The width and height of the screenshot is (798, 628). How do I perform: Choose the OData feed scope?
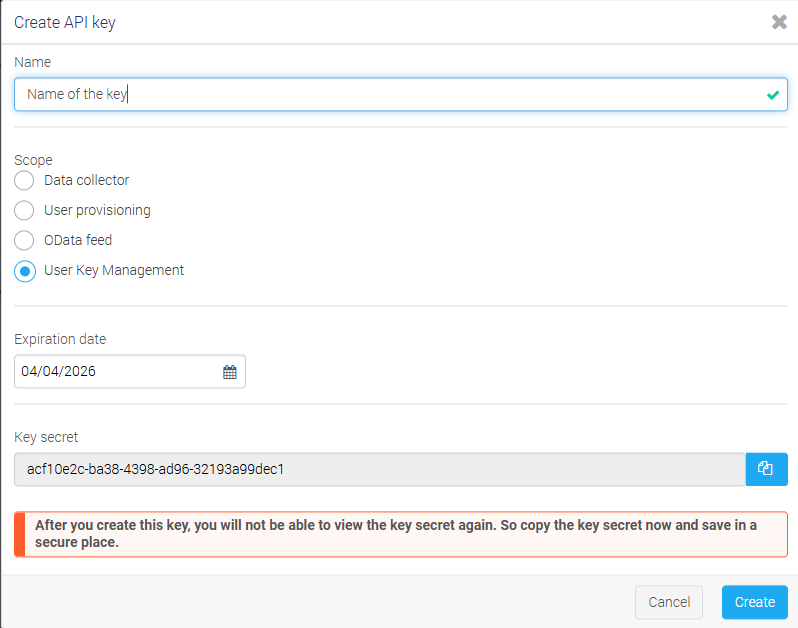click(x=24, y=240)
